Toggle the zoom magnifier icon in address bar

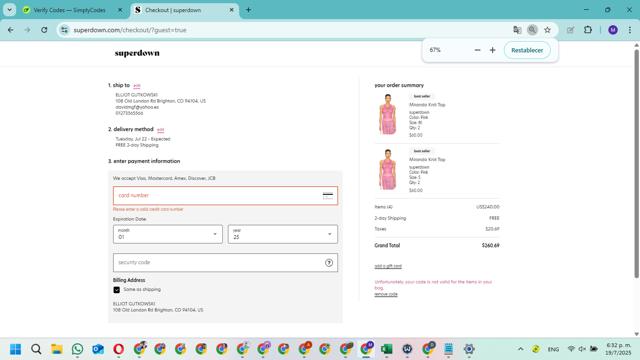pyautogui.click(x=532, y=30)
